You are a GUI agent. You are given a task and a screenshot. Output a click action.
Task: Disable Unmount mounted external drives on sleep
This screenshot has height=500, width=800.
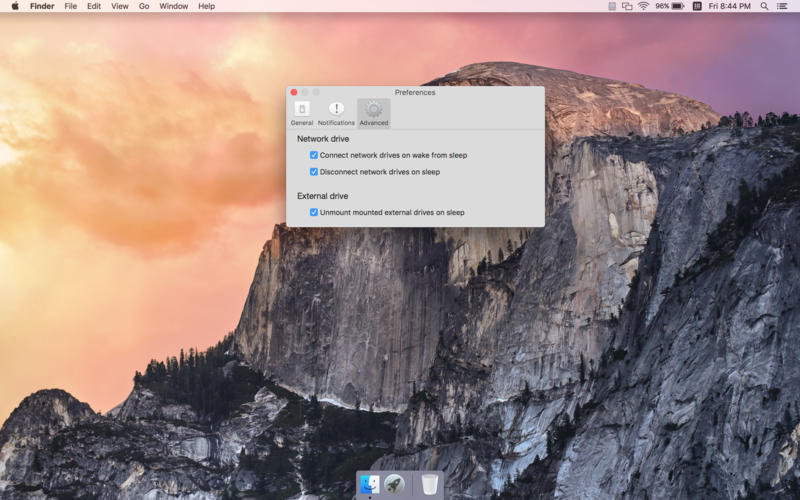[x=314, y=212]
